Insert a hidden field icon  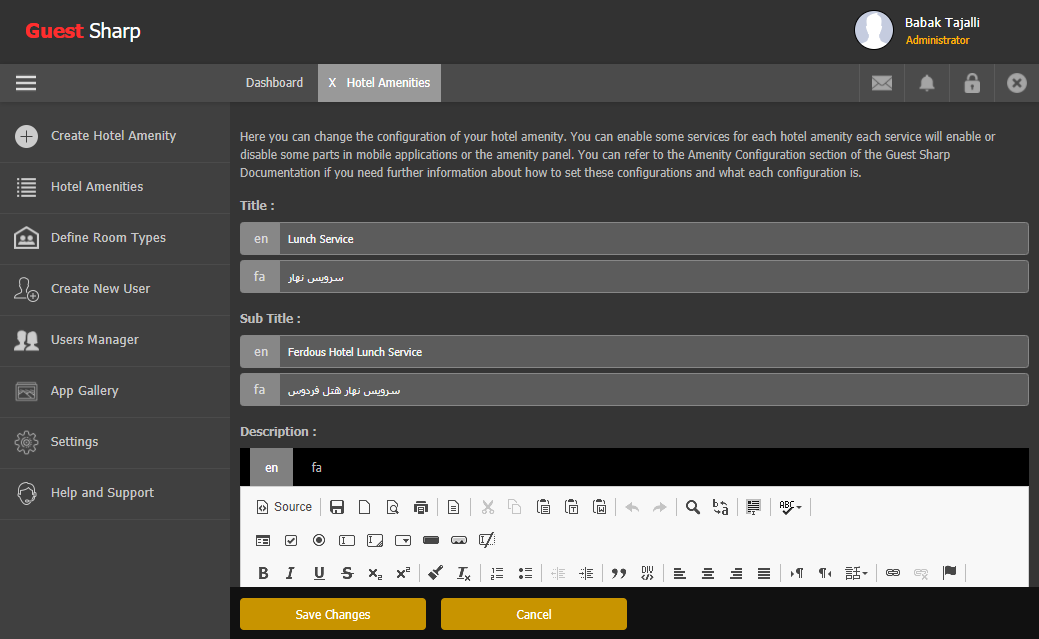click(487, 540)
